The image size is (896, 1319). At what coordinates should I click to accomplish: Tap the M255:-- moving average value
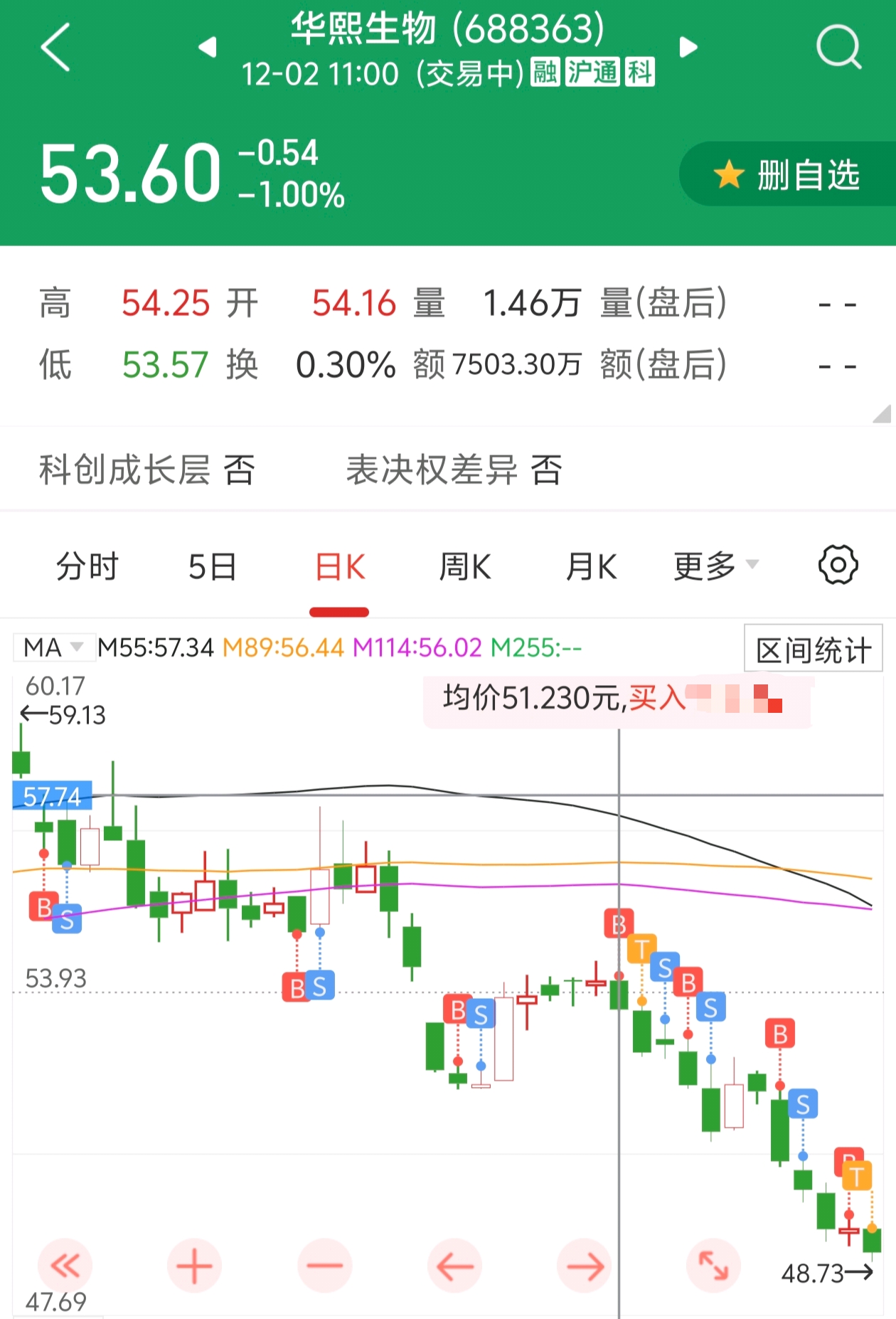(537, 647)
